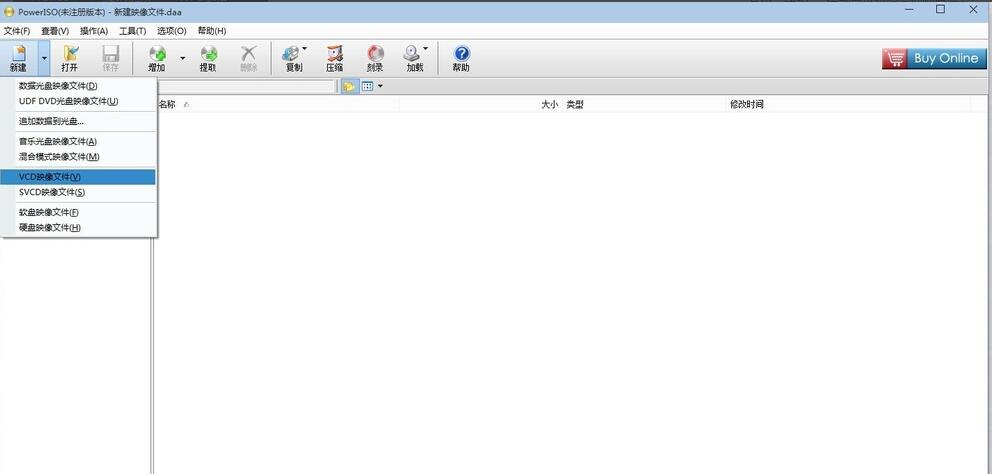Click the path address input field
Viewport: 992px width, 474px height.
tap(246, 87)
